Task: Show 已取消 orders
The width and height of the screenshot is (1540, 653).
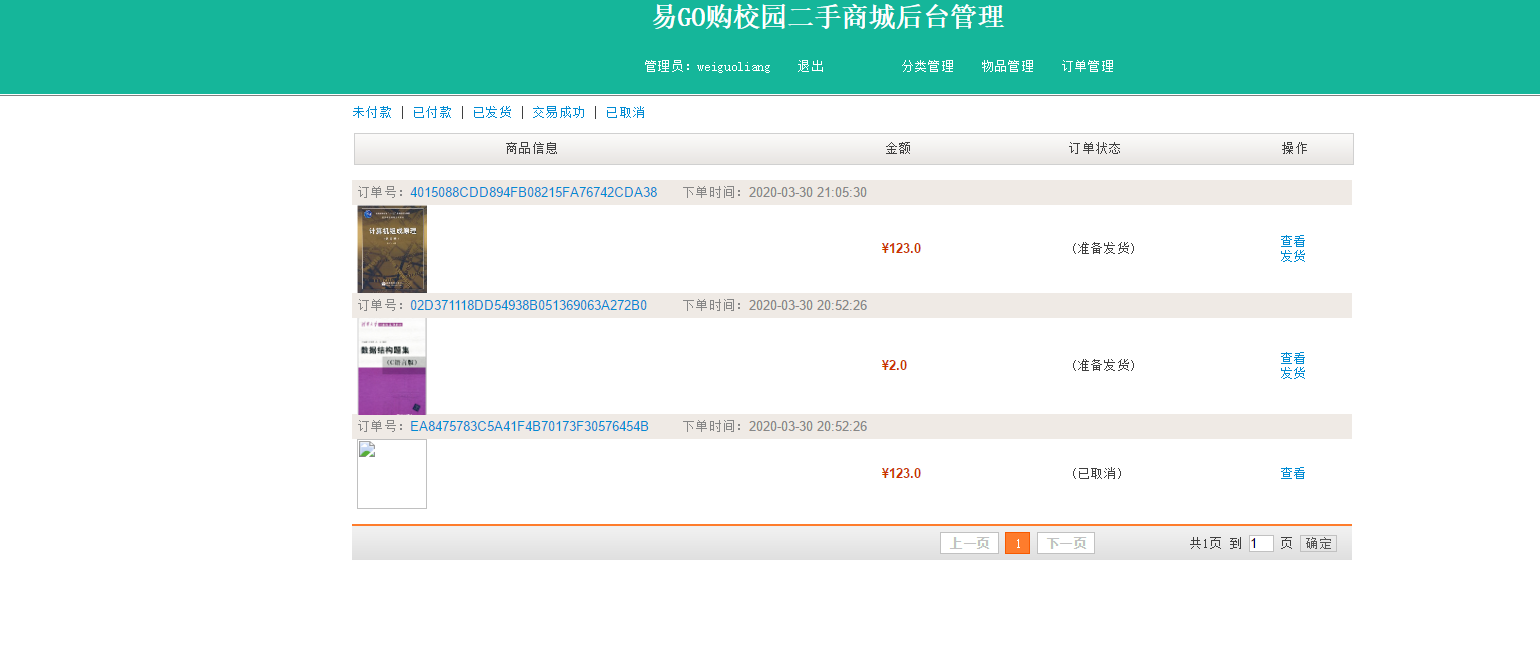Action: click(625, 113)
